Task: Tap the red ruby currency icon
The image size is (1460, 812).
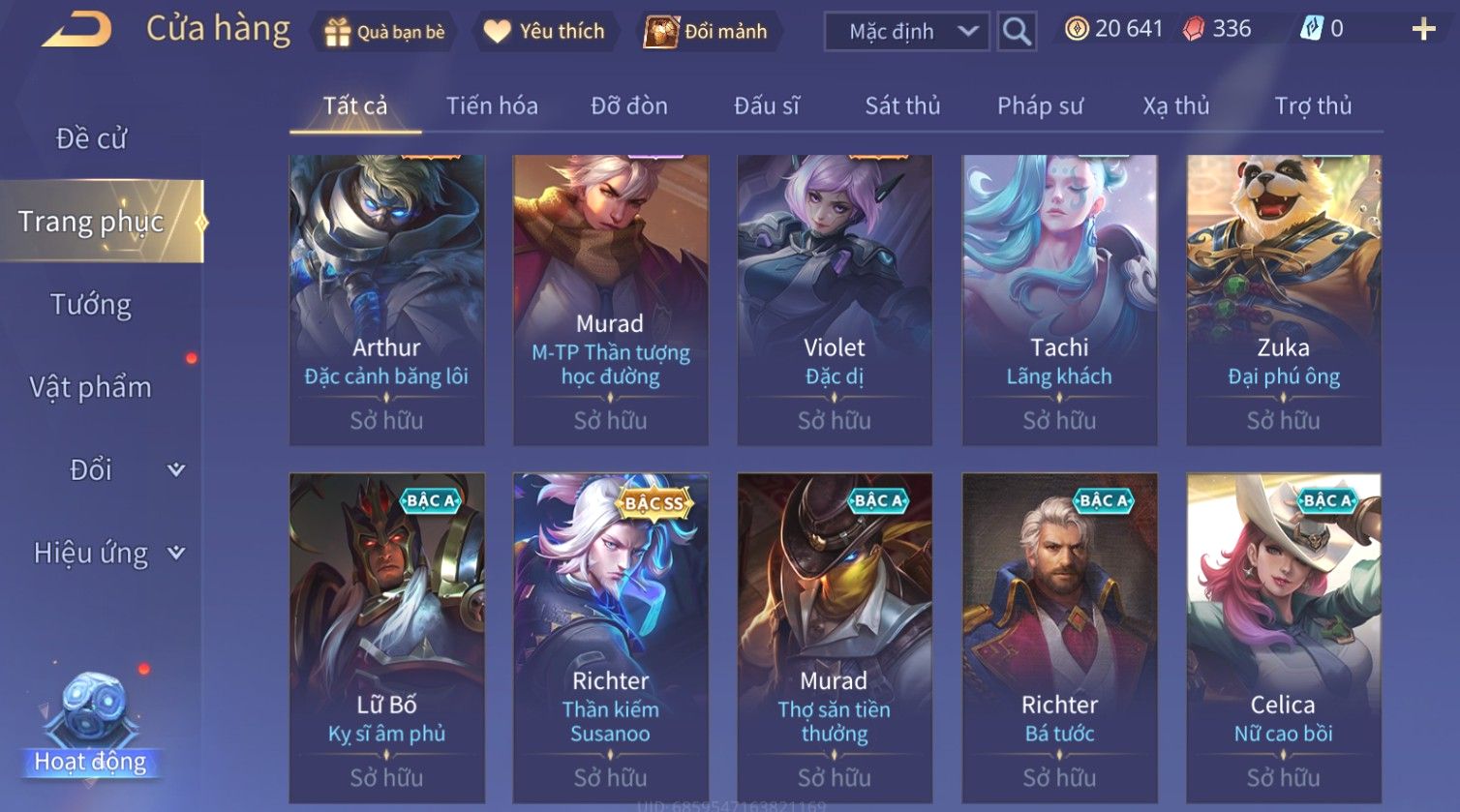Action: (x=1195, y=30)
